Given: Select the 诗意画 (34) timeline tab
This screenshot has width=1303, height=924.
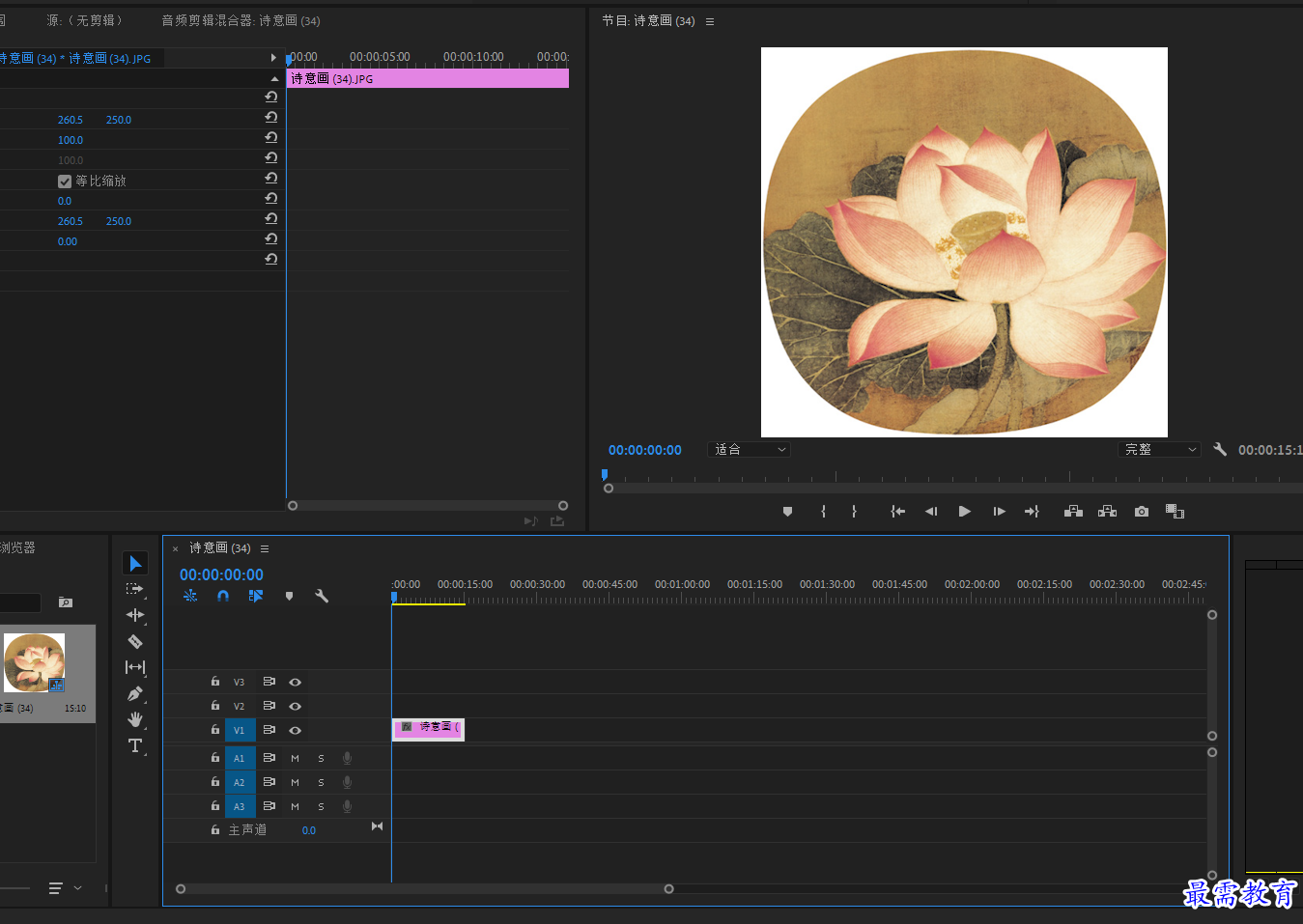Looking at the screenshot, I should tap(219, 547).
